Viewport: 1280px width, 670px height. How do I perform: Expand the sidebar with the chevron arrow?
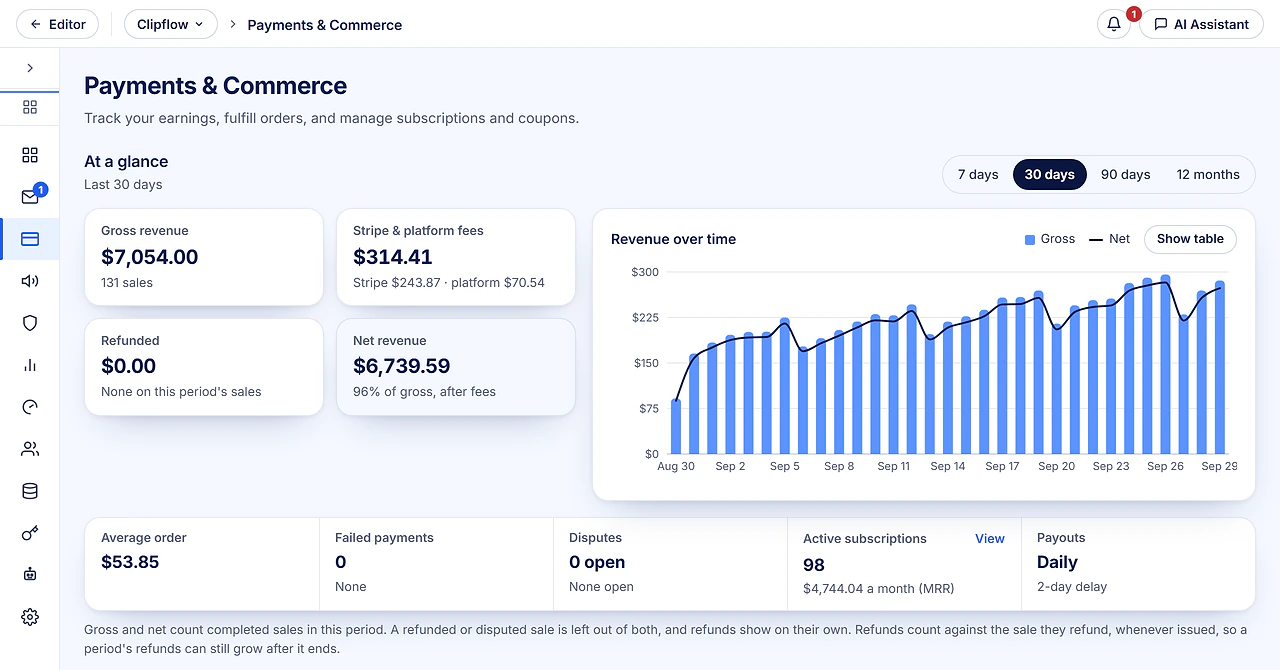coord(30,68)
